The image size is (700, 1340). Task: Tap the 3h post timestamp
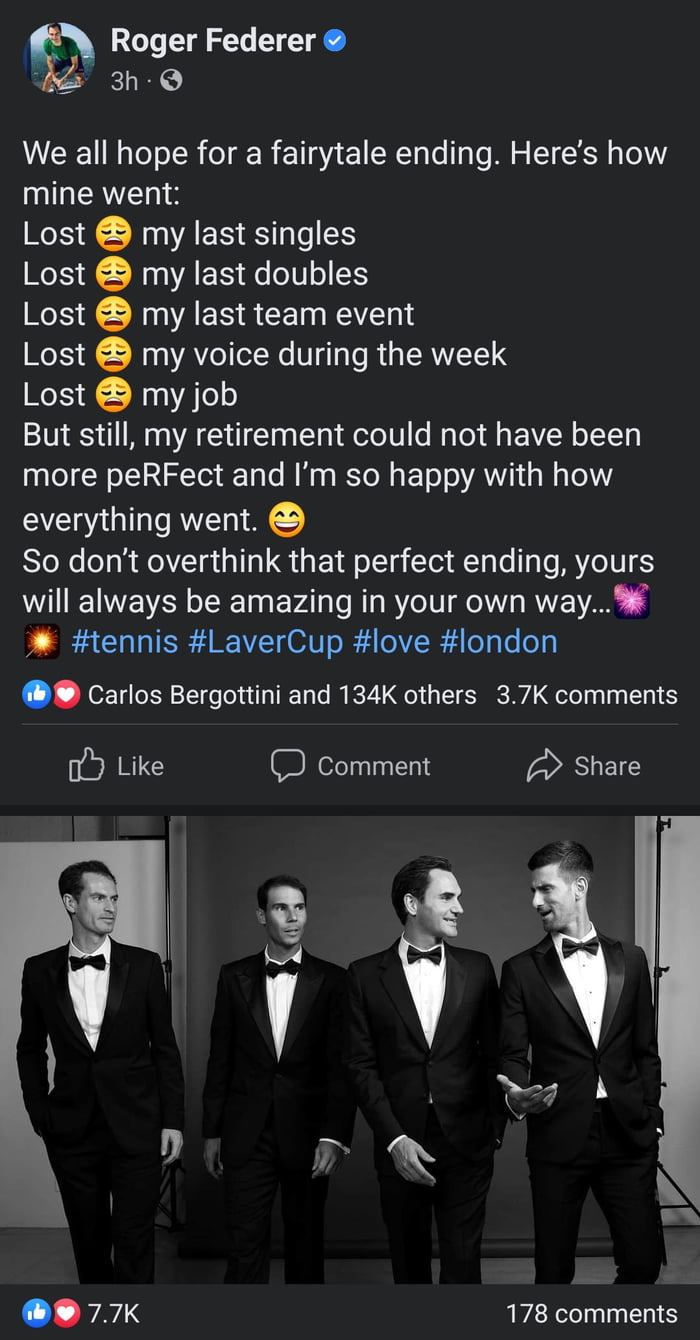(124, 81)
